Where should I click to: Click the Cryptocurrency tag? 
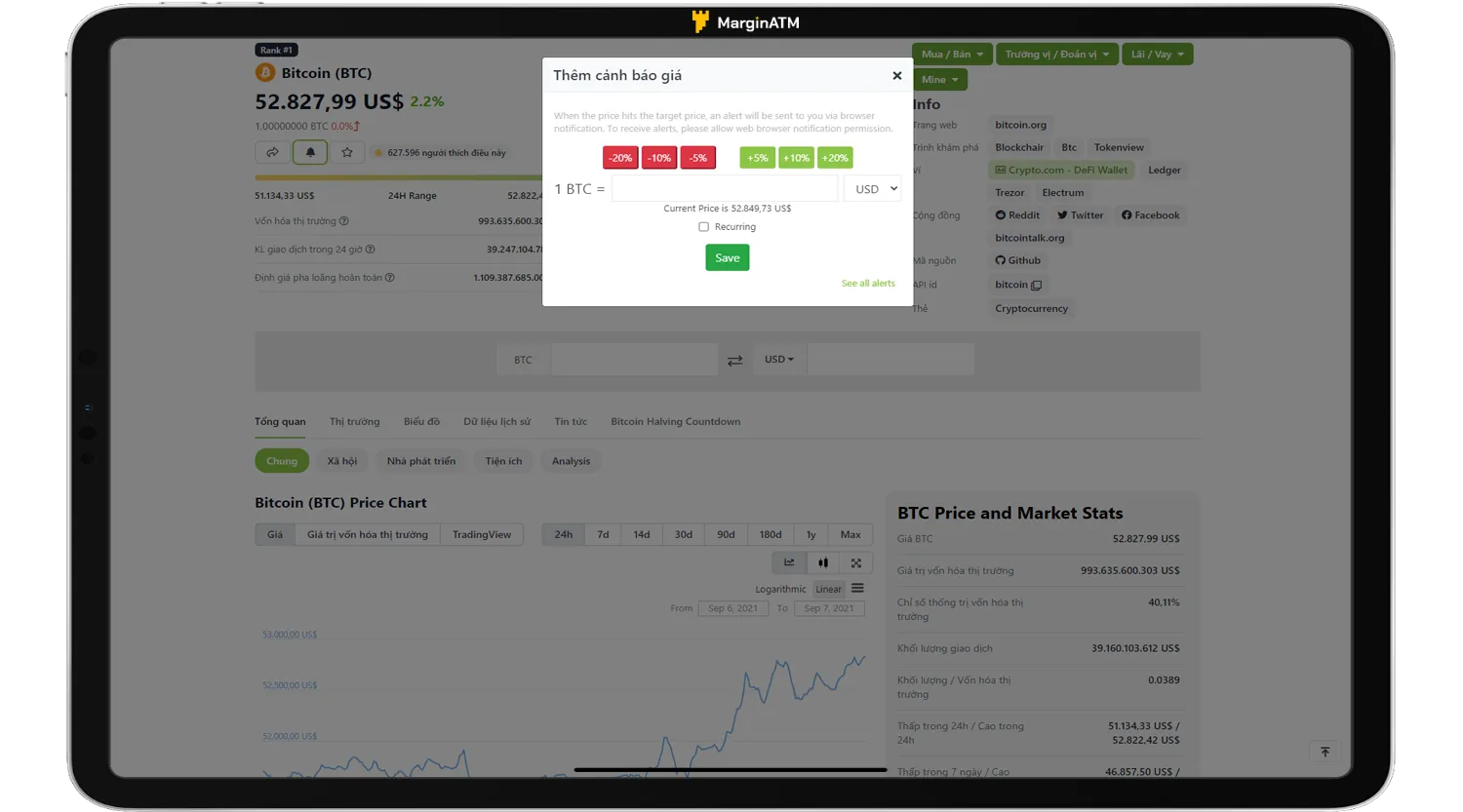coord(1031,309)
